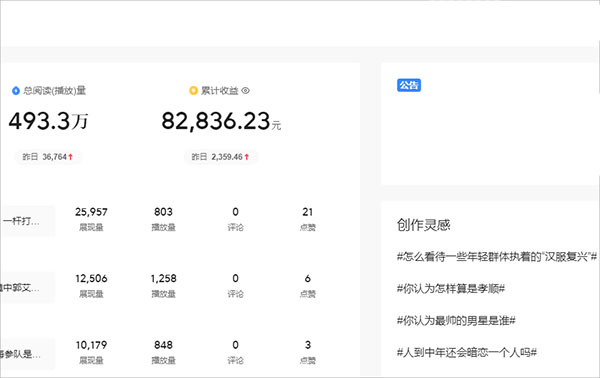Open the topic #你认为怎样算是孝顺#

click(x=451, y=288)
